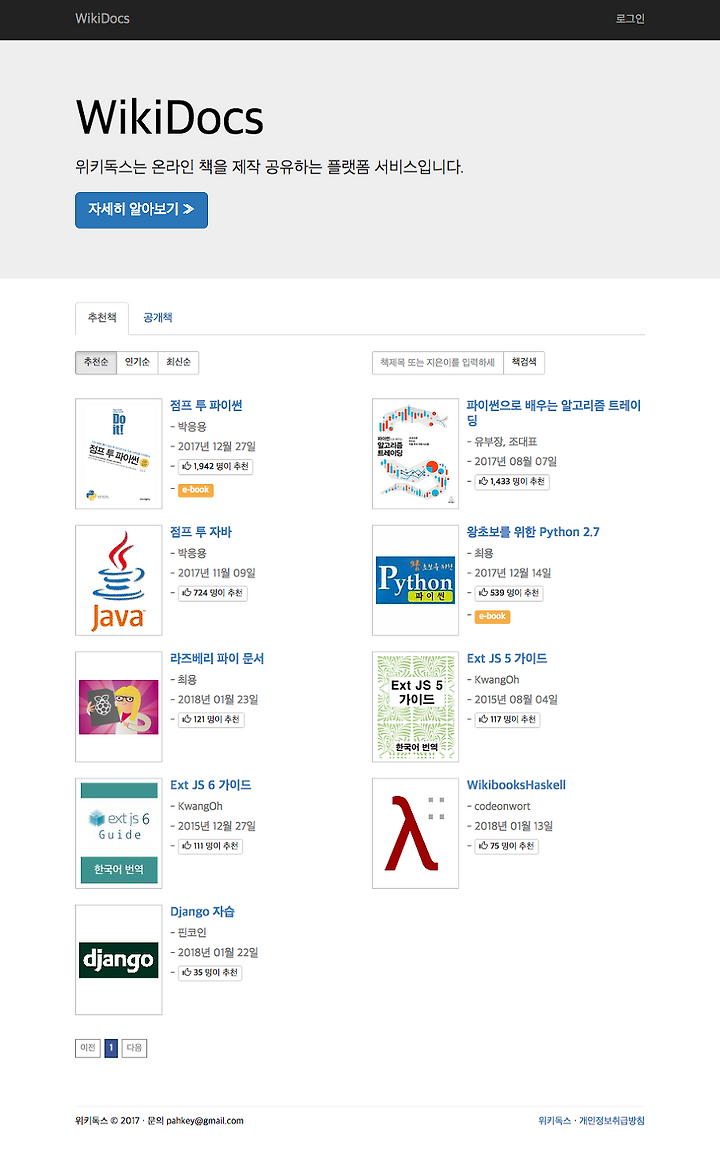720x1152 pixels.
Task: Click the 1,433 명이 추천 recommend button
Action: [x=512, y=482]
